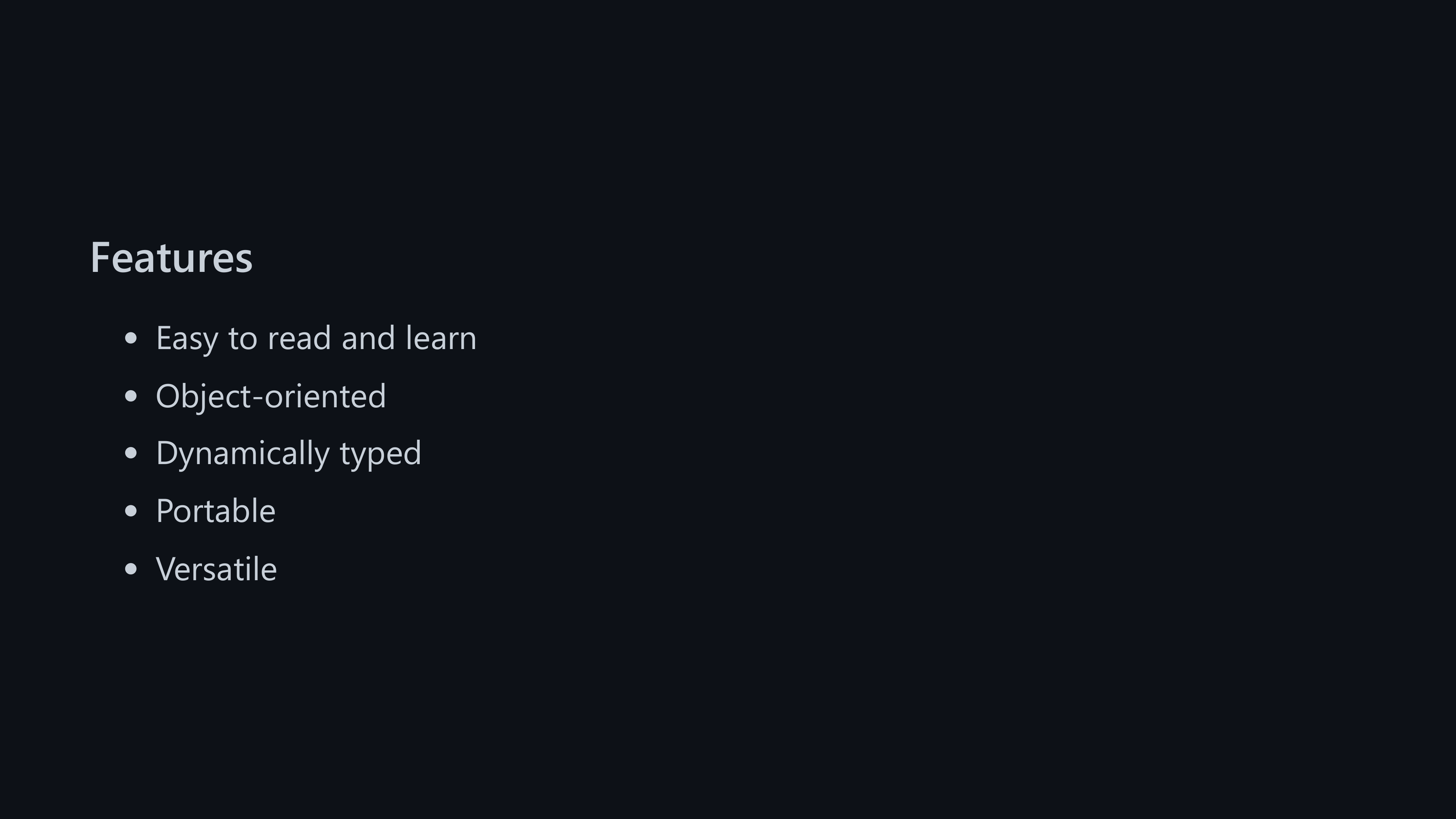Screen dimensions: 1456x819
Task: Select the Portable list item
Action: pyautogui.click(x=215, y=511)
